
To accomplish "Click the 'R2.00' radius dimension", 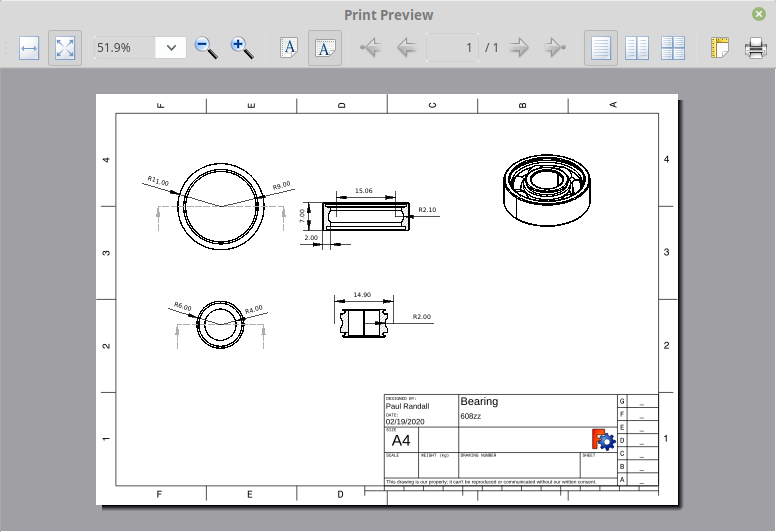I will 422,317.
